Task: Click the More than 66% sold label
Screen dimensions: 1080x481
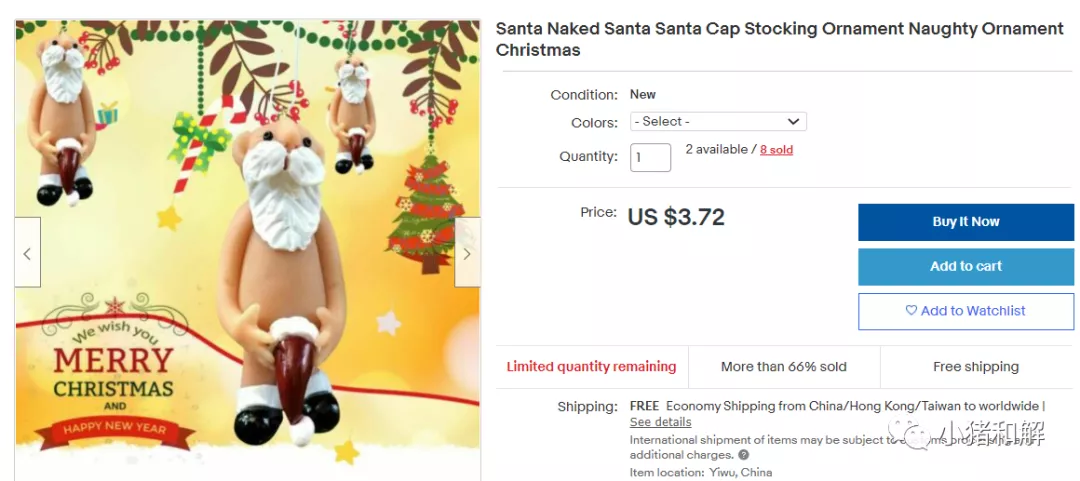Action: pyautogui.click(x=784, y=367)
